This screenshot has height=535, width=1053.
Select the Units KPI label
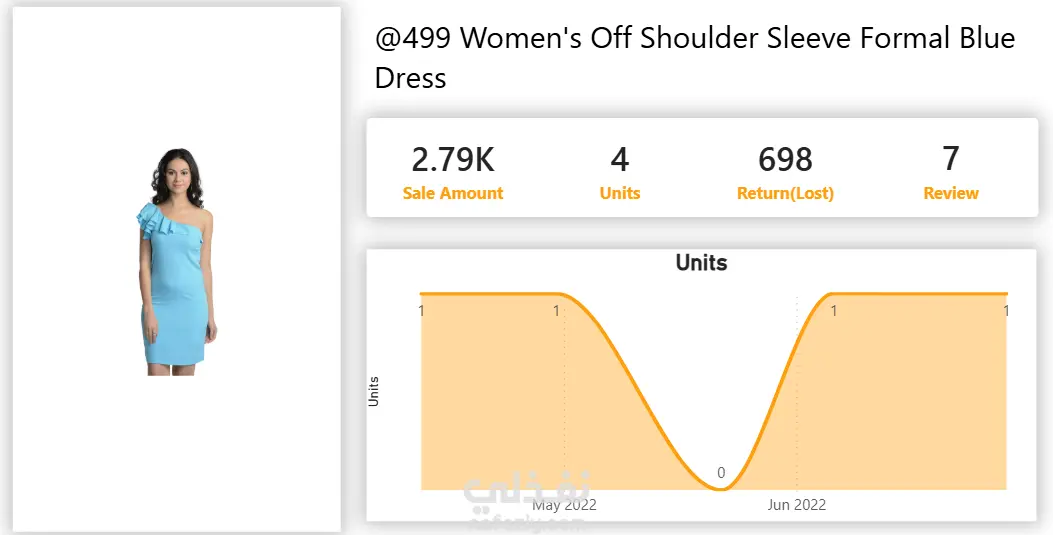coord(619,193)
